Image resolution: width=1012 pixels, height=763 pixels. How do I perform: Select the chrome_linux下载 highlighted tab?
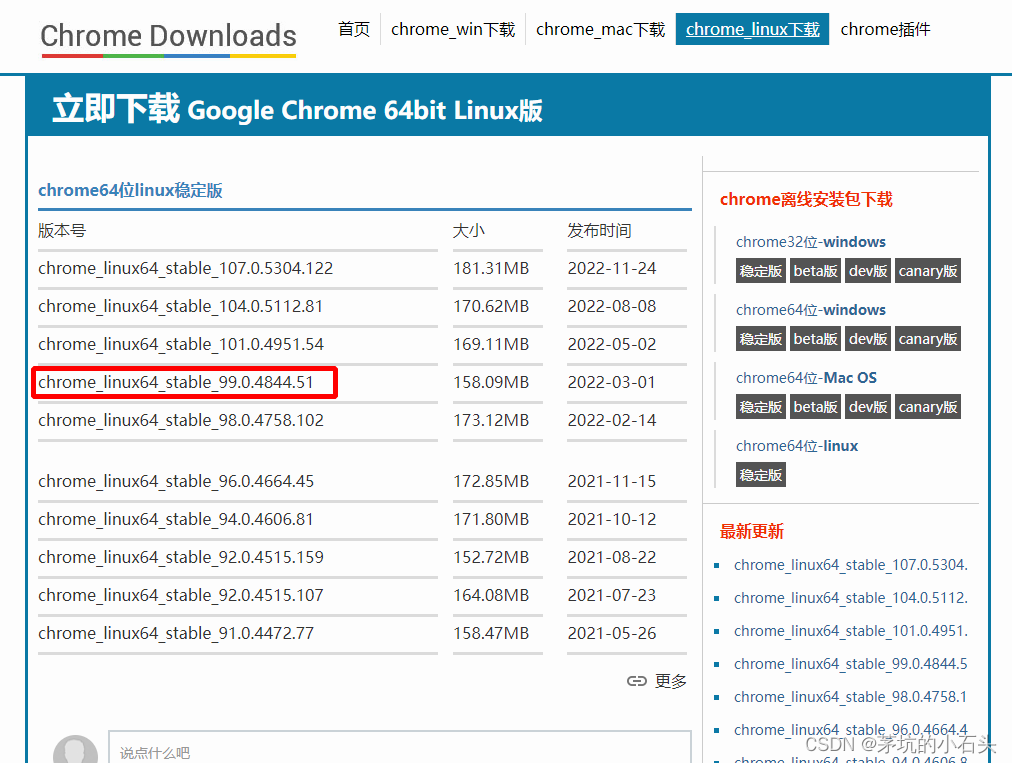tap(751, 29)
